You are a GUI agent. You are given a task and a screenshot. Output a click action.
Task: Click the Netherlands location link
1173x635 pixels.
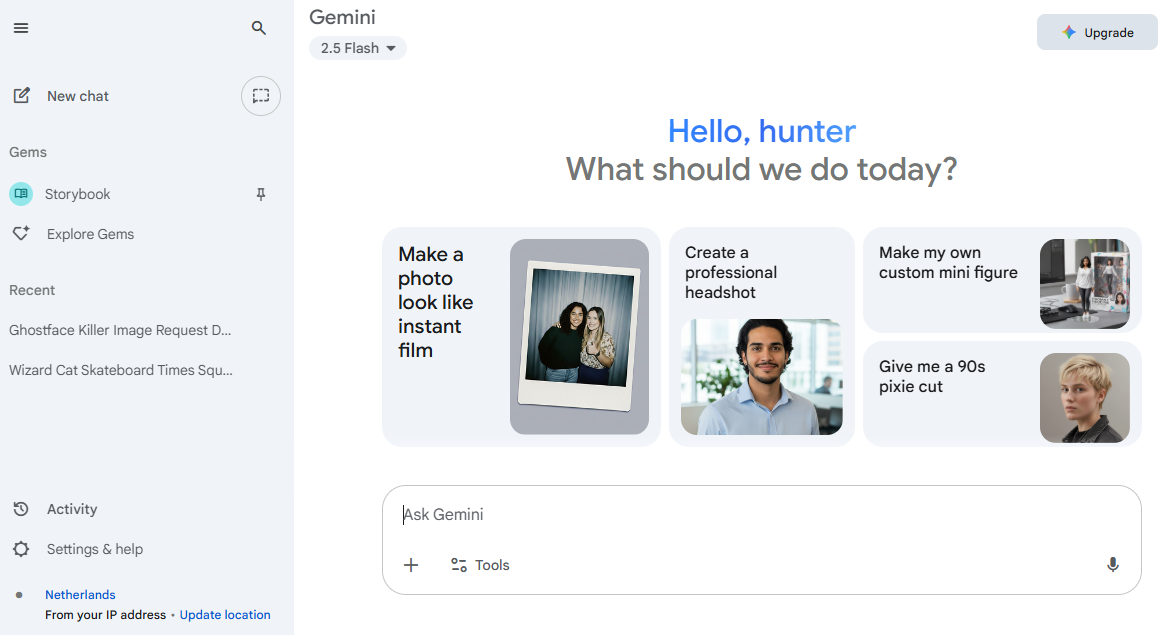80,595
